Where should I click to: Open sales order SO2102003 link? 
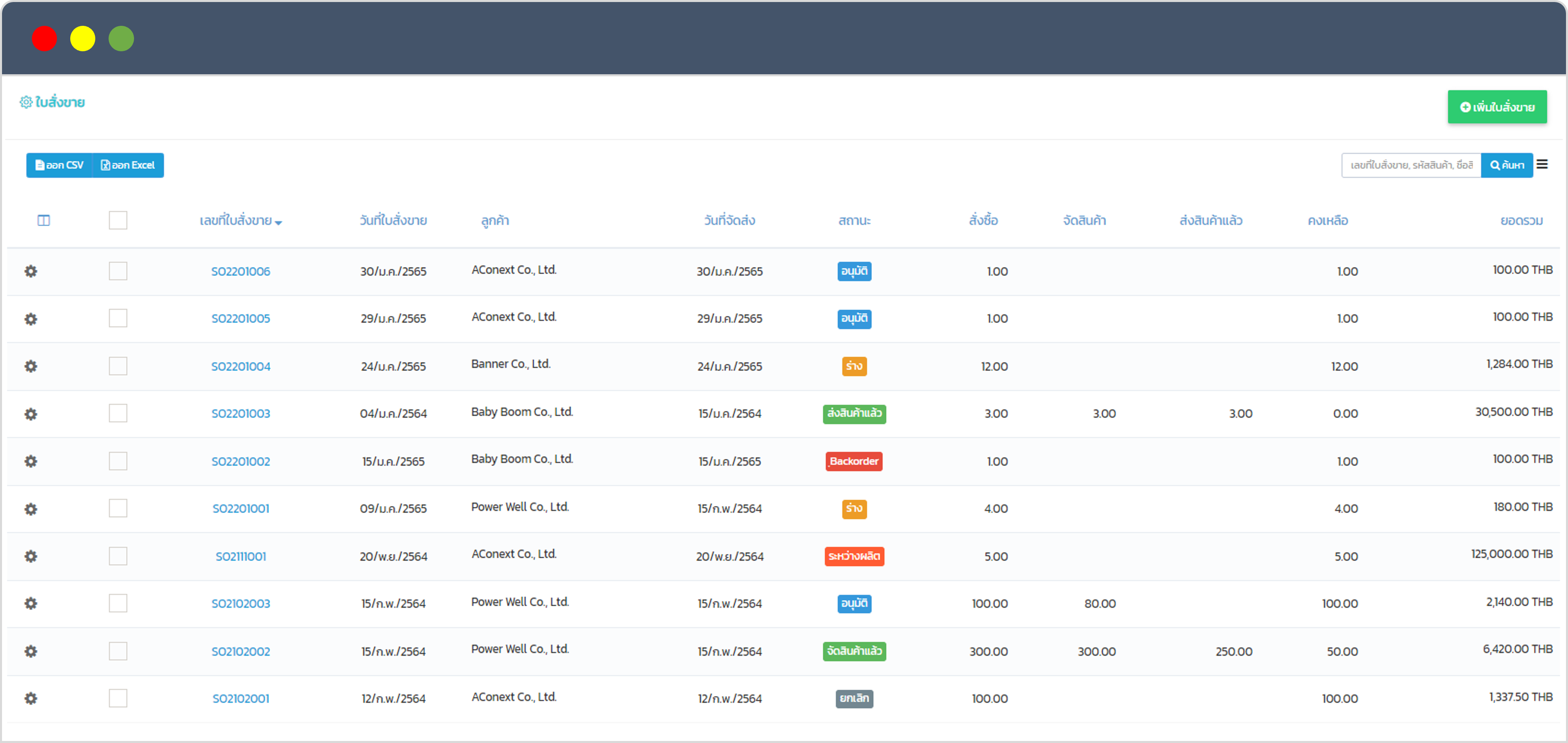pyautogui.click(x=241, y=603)
